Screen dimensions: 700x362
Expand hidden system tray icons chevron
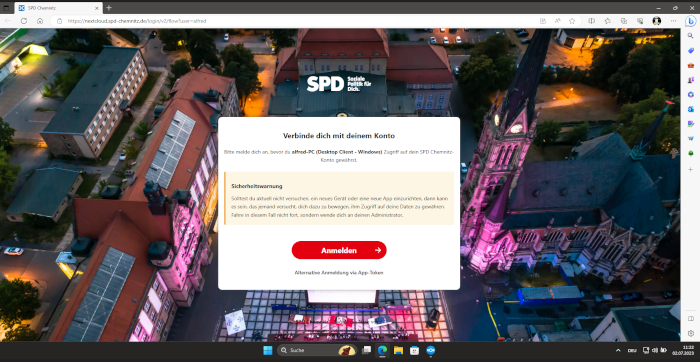click(x=618, y=350)
